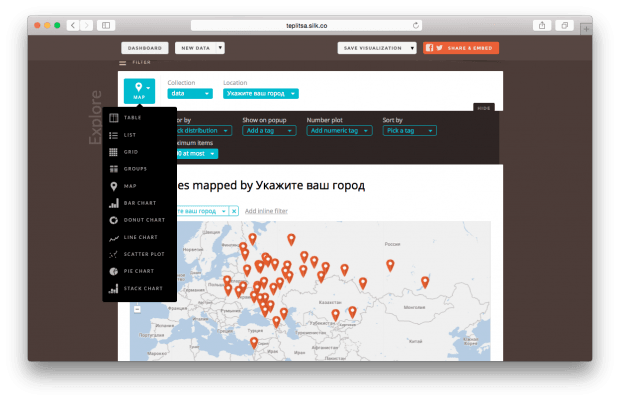
Task: Expand the Sort by 'Pick a tag' dropdown
Action: 408,131
